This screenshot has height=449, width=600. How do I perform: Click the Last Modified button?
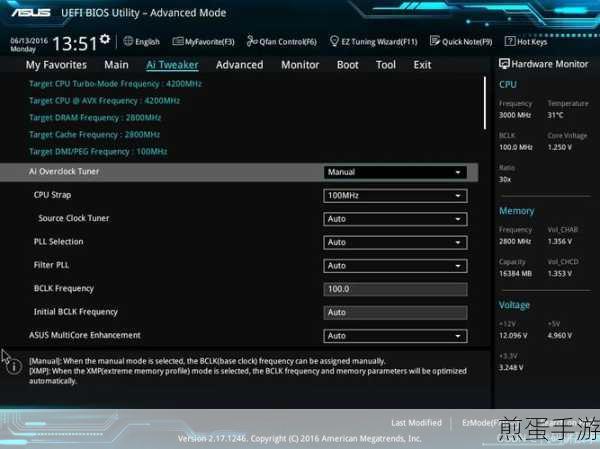coord(416,423)
